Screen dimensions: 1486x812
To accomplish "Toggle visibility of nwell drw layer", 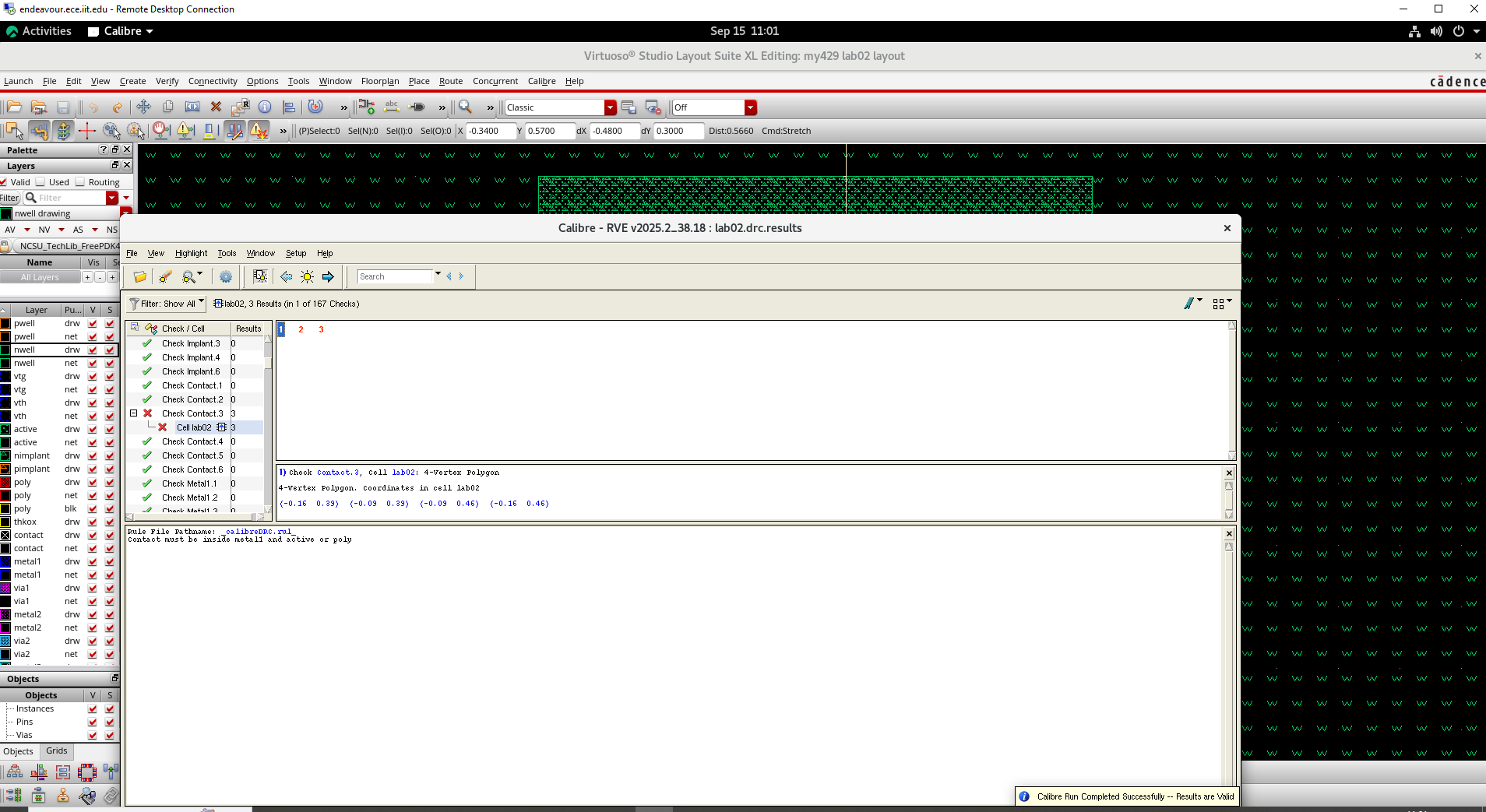I will [x=93, y=350].
